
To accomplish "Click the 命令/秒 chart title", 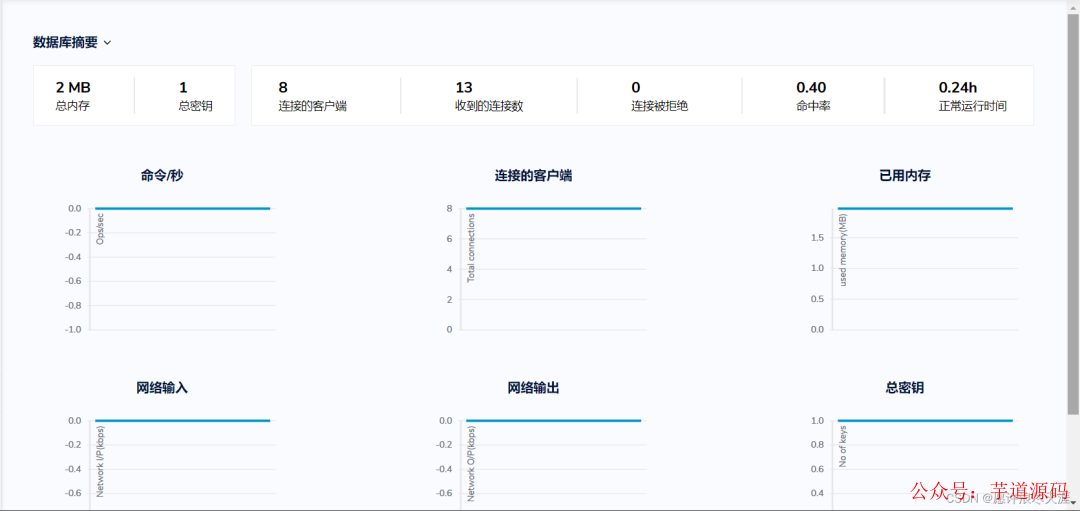I will click(x=162, y=176).
